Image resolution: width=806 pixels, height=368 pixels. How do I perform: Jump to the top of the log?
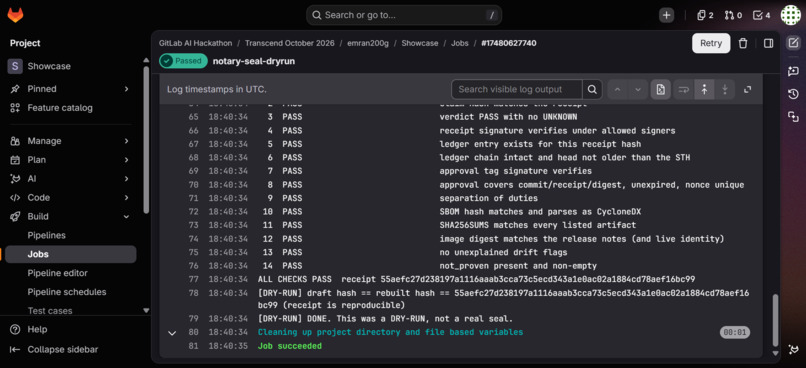pos(704,89)
